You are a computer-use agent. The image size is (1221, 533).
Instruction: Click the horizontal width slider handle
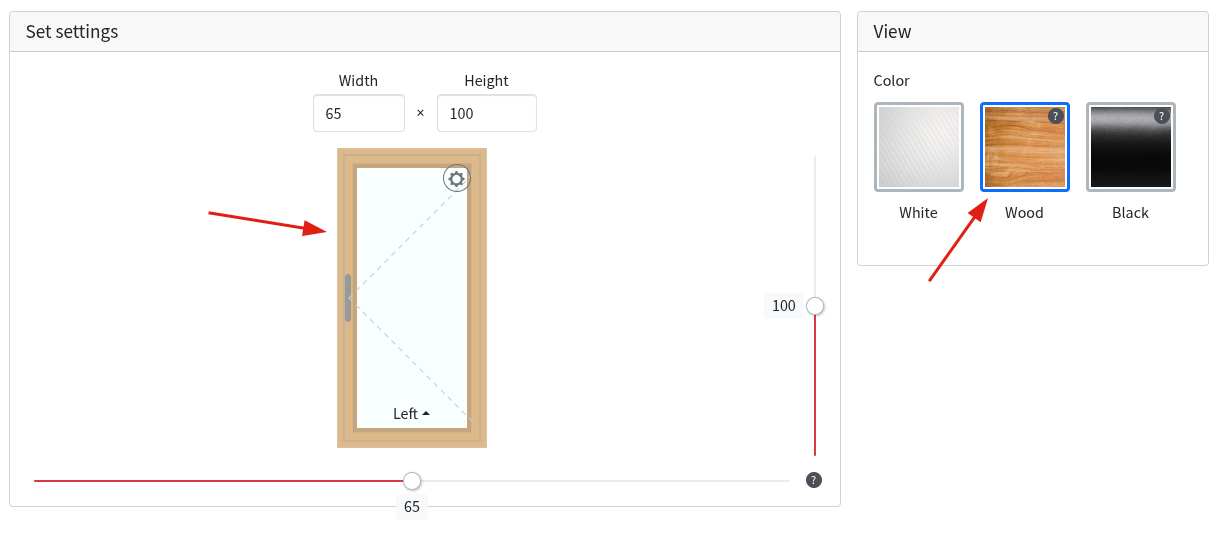(x=412, y=481)
